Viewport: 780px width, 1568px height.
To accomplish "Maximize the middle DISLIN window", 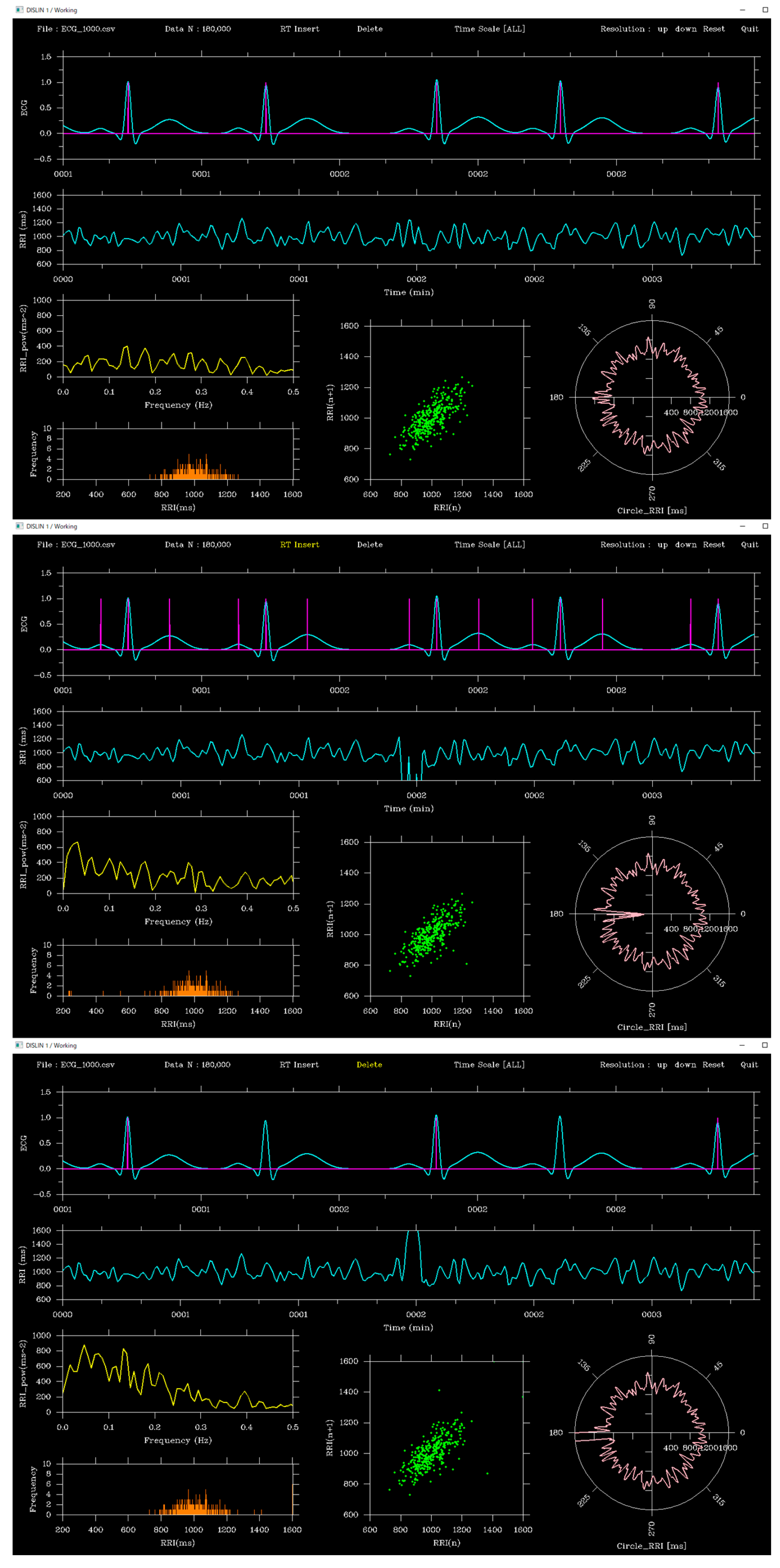I will click(765, 526).
